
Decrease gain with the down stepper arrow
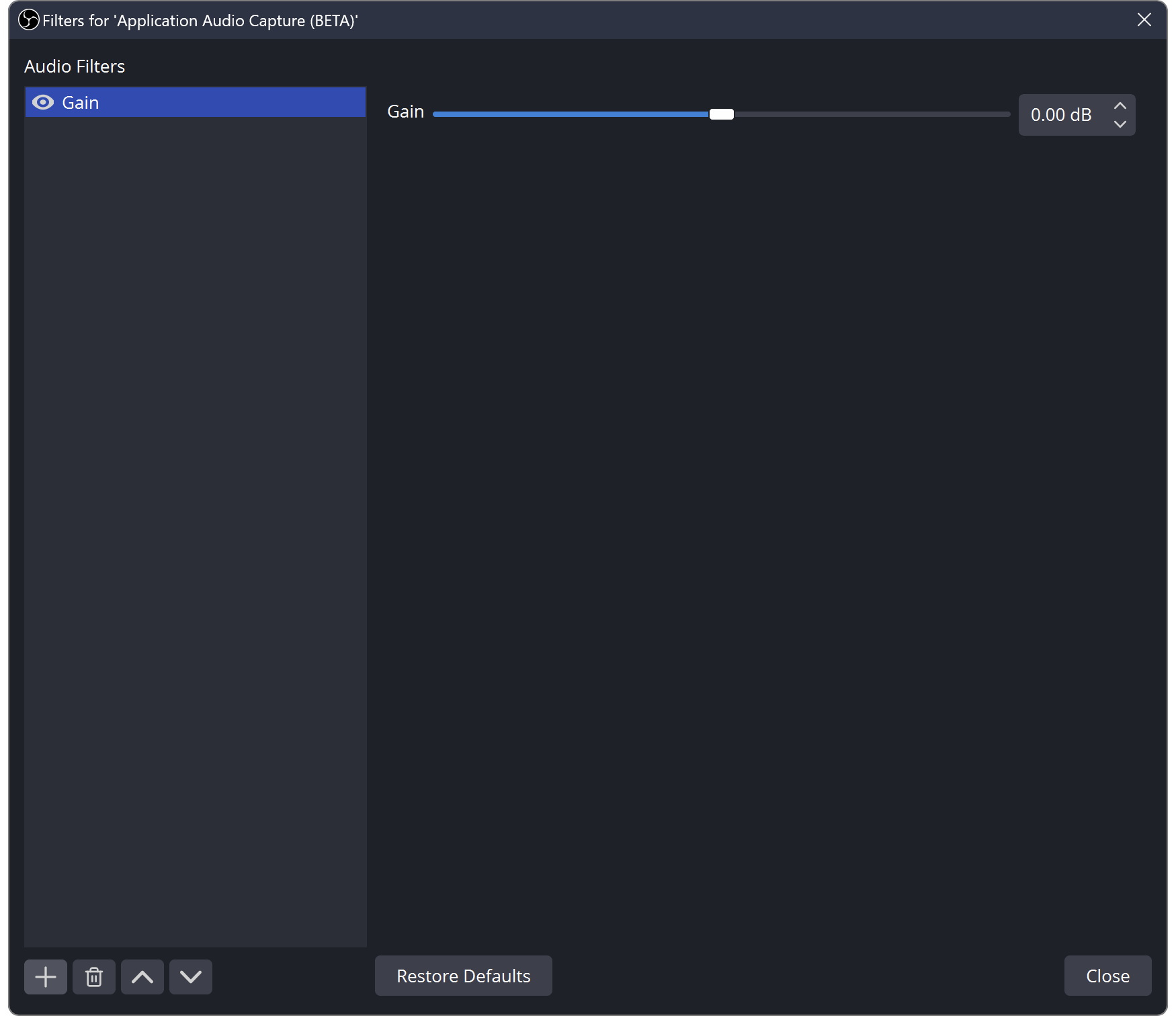[1120, 124]
